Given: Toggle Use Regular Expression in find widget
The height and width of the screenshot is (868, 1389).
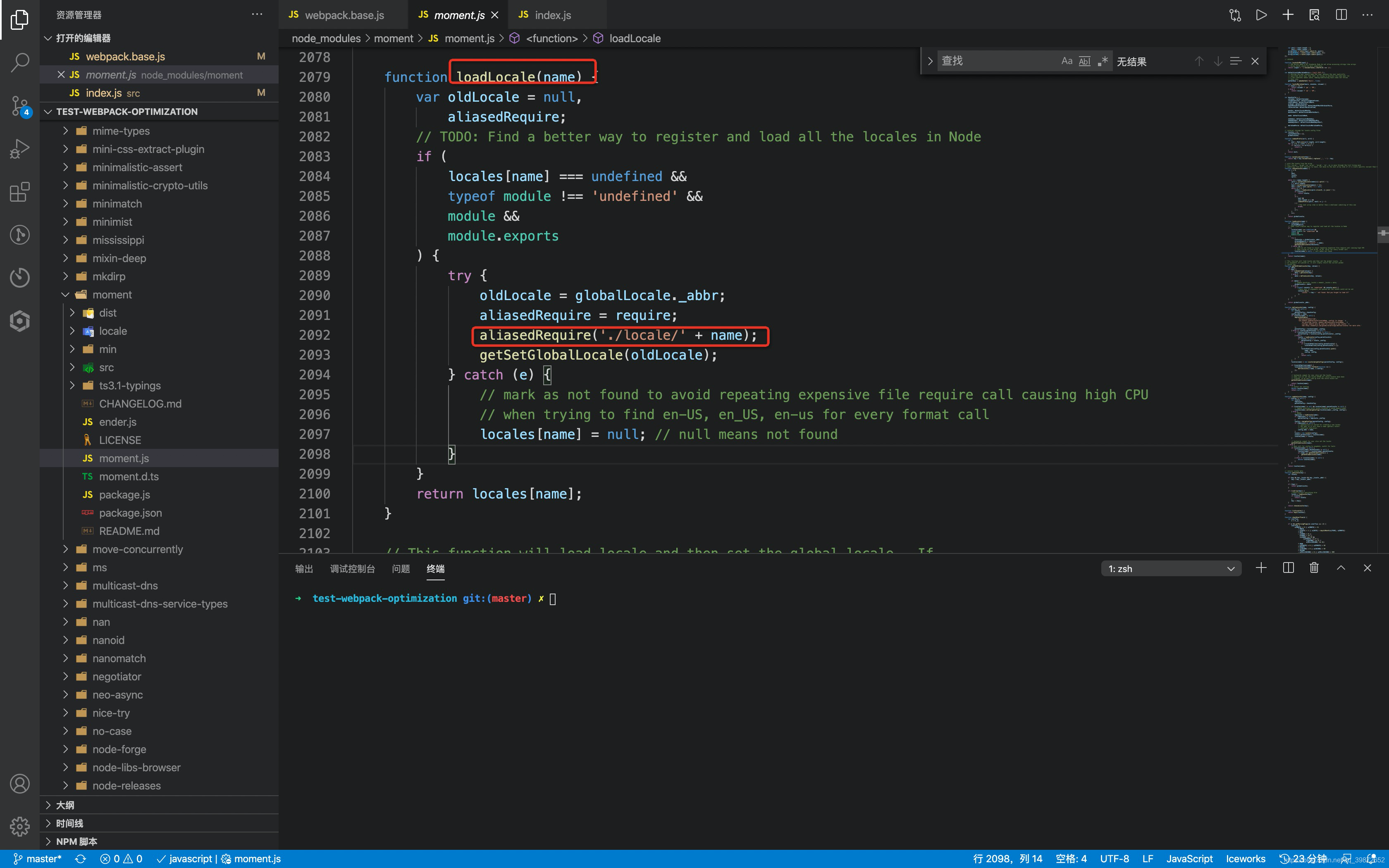Looking at the screenshot, I should click(x=1103, y=61).
